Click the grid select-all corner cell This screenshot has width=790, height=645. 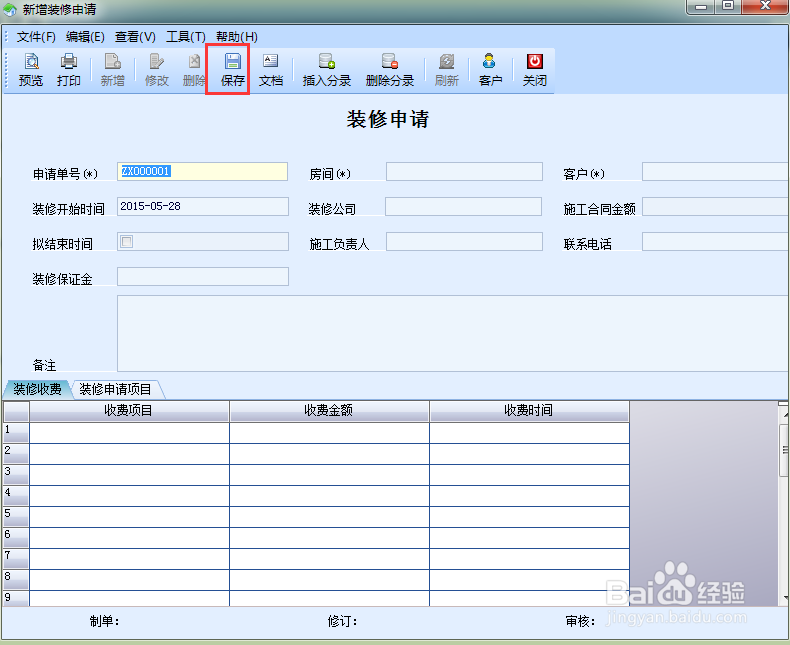pos(16,411)
